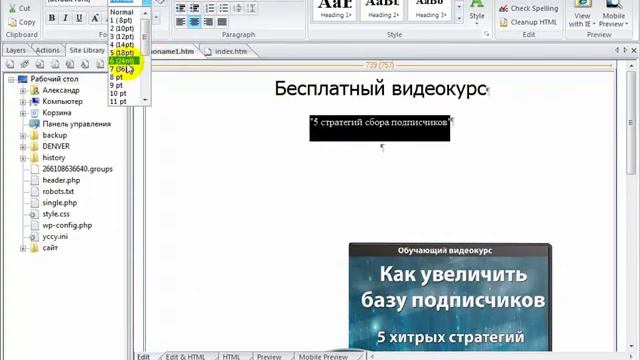
Task: Click the Copy icon in Clipboard group
Action: [x=12, y=22]
